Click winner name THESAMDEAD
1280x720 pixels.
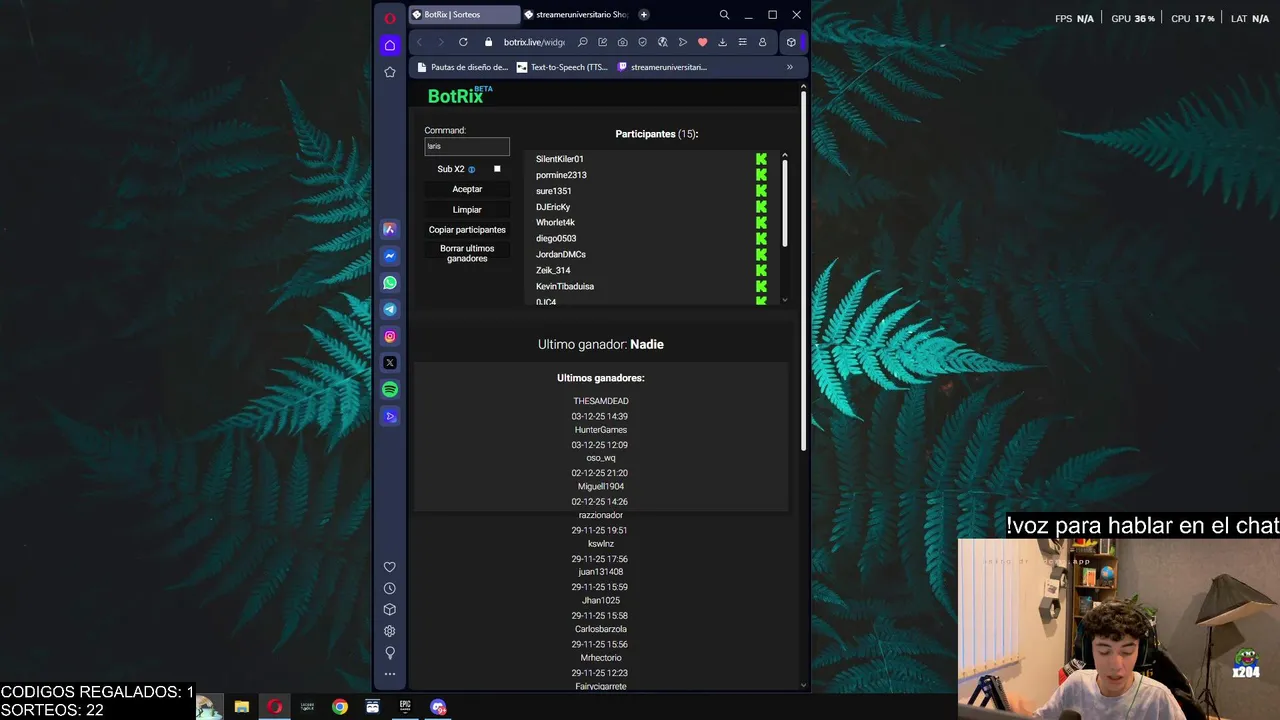pyautogui.click(x=601, y=401)
